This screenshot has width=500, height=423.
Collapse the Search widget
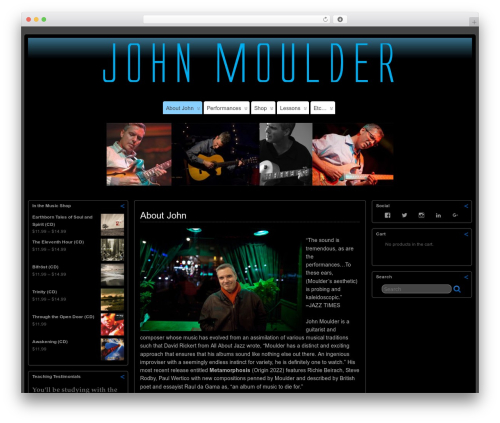[x=466, y=277]
